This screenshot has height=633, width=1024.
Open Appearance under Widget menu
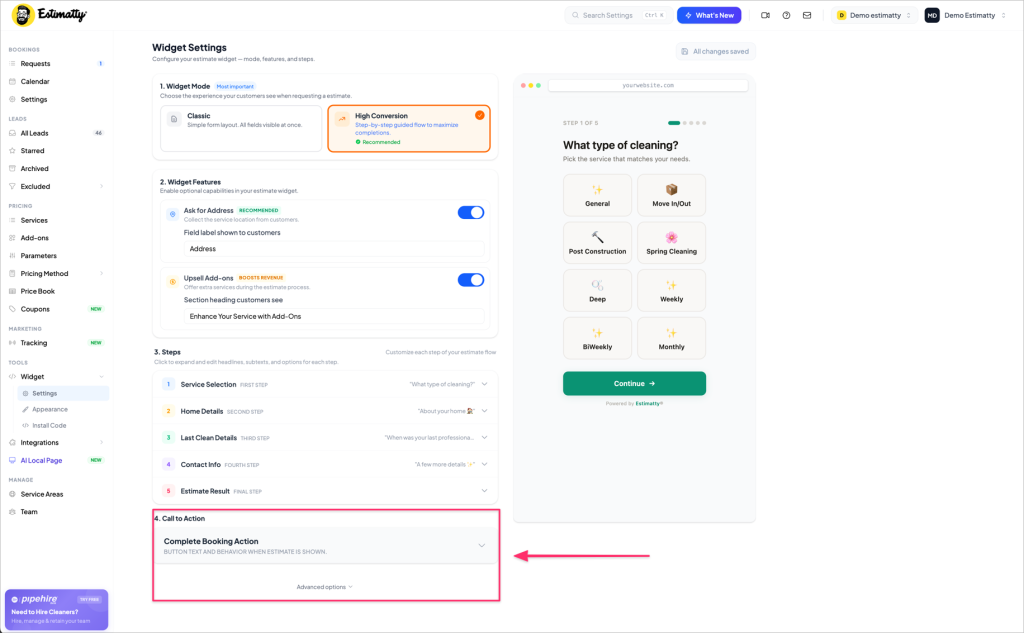click(50, 409)
